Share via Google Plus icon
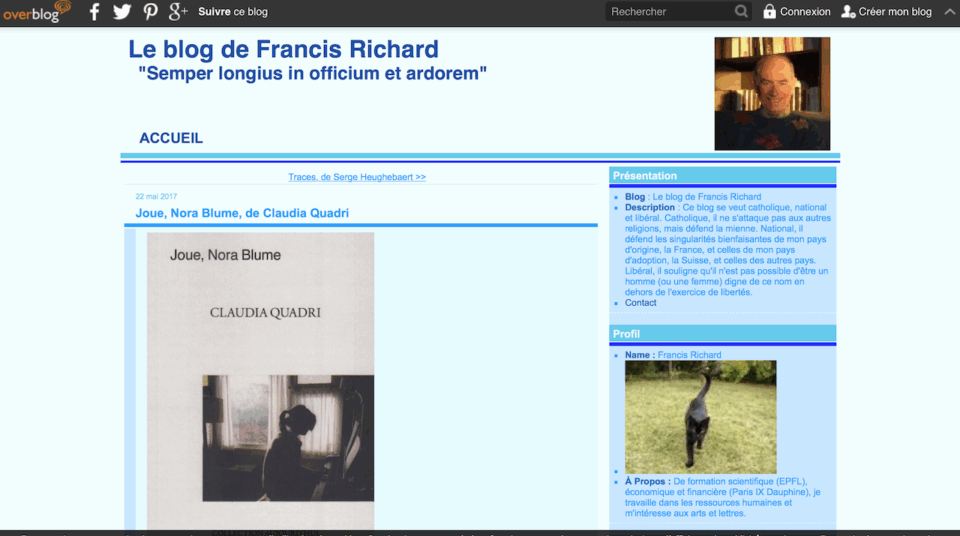960x536 pixels. [178, 12]
